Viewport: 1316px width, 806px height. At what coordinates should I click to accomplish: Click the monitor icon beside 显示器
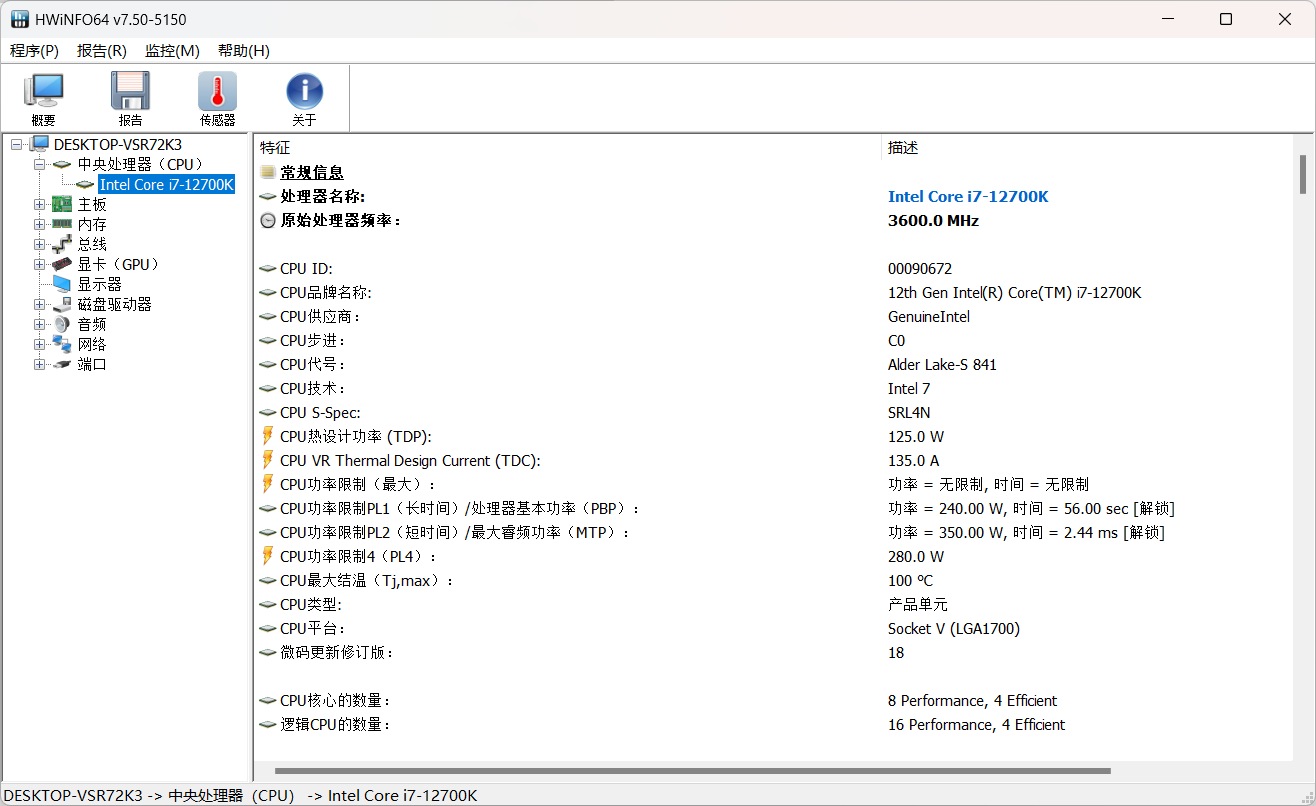[62, 284]
